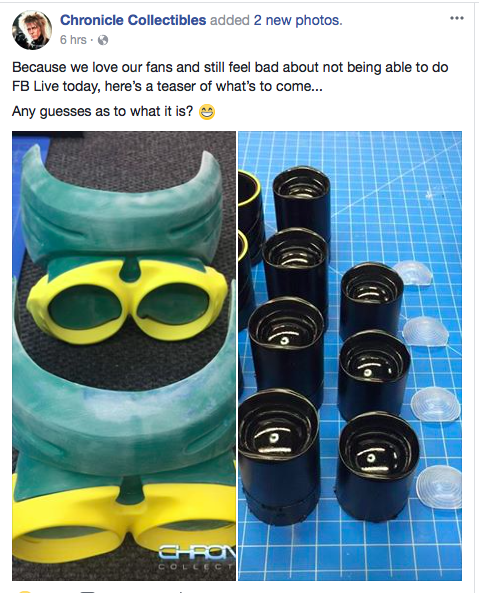Click the Chronicle Collectibles watermark on the photo
Image resolution: width=479 pixels, height=593 pixels.
pos(197,558)
